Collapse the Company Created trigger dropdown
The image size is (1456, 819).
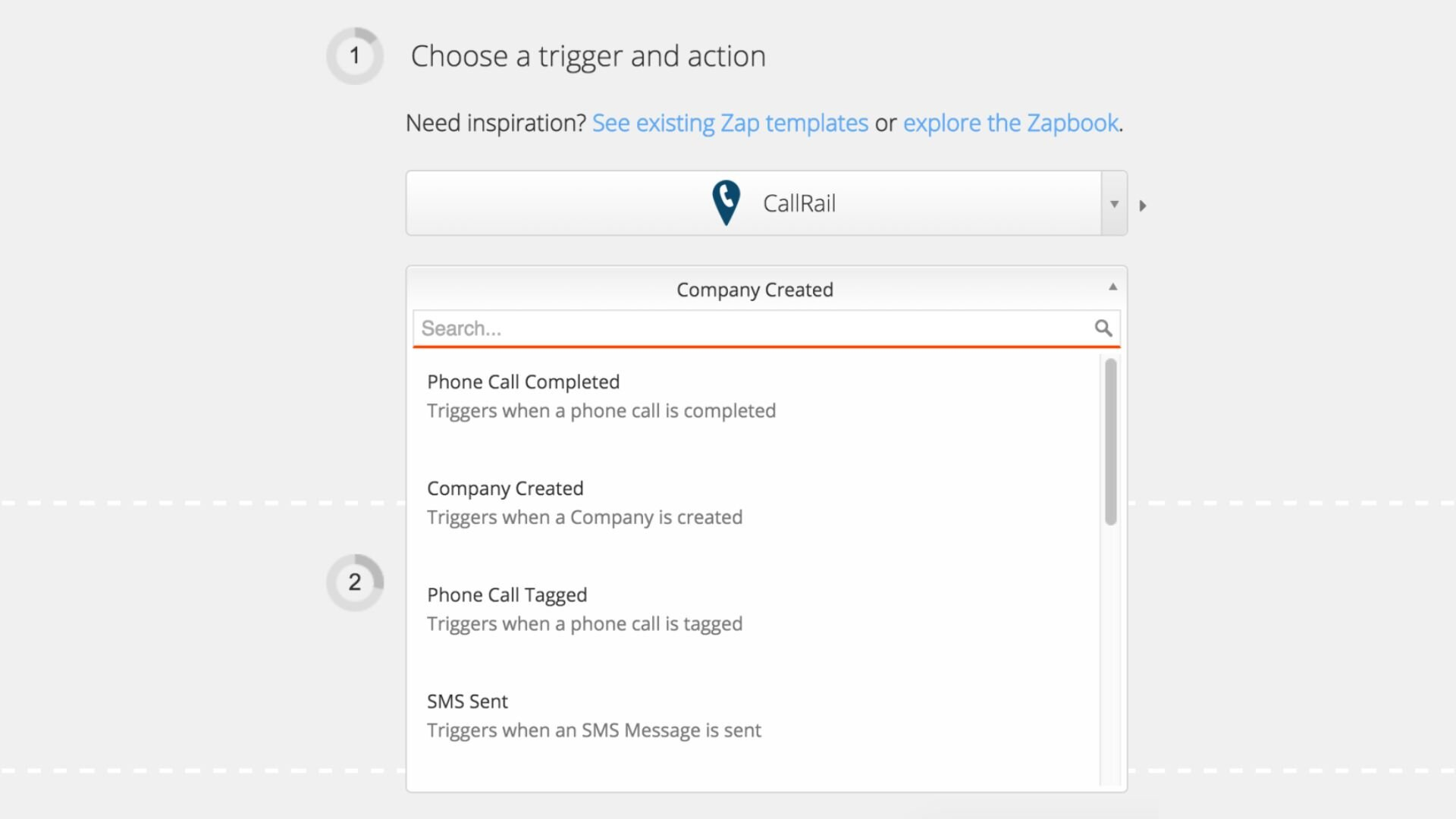pyautogui.click(x=1112, y=287)
